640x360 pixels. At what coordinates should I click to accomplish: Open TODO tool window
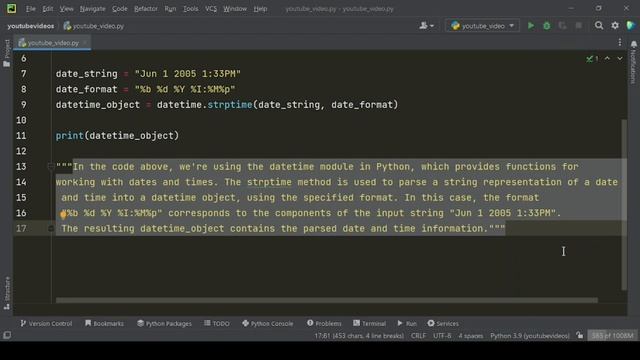[x=217, y=323]
